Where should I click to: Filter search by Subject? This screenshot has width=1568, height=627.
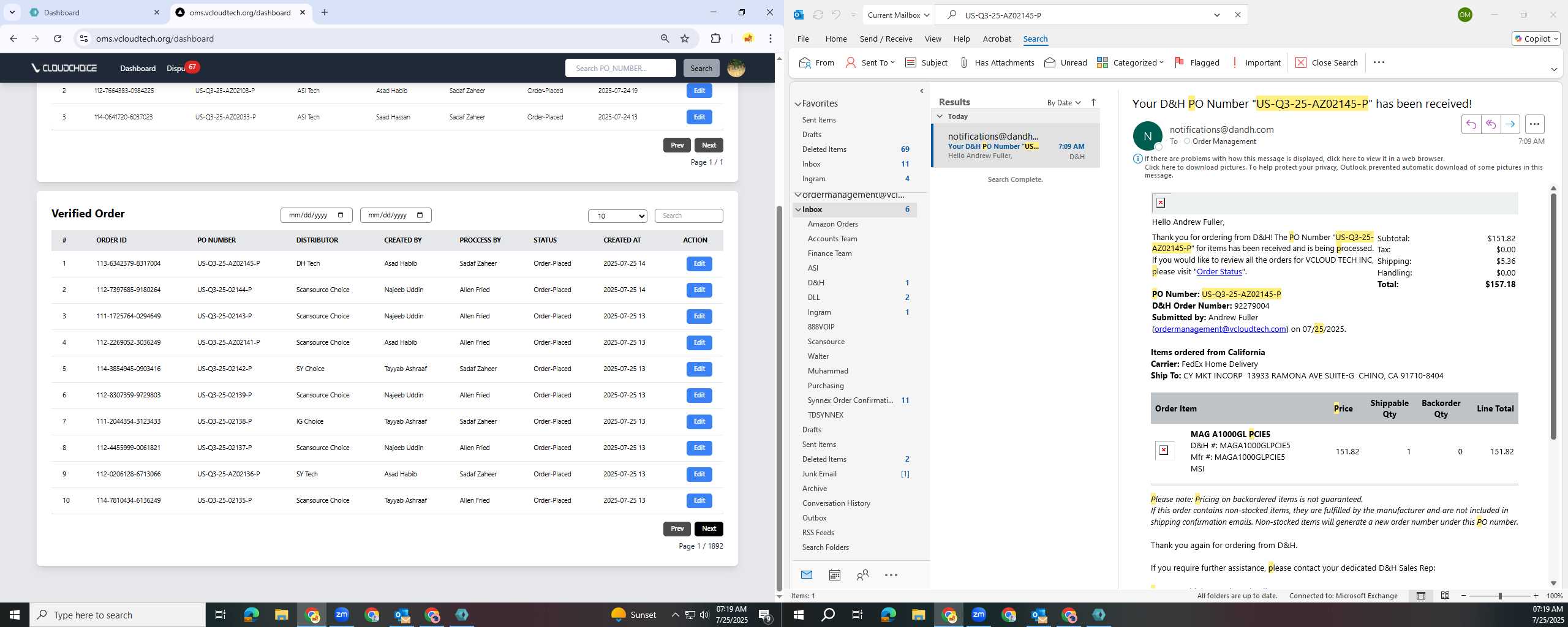pyautogui.click(x=926, y=62)
